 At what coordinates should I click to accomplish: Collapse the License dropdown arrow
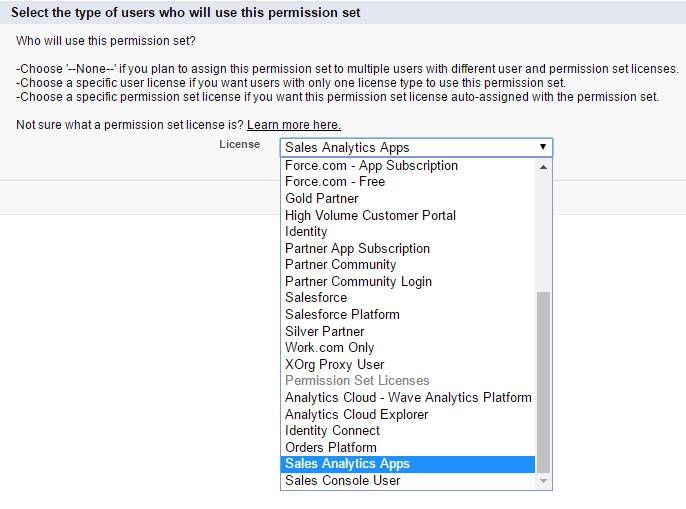[x=542, y=147]
